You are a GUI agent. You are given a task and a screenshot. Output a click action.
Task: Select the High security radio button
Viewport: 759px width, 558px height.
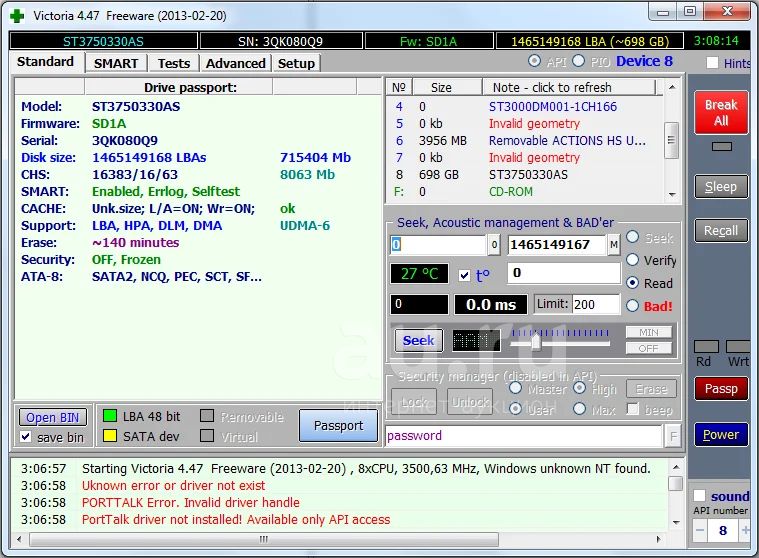579,388
